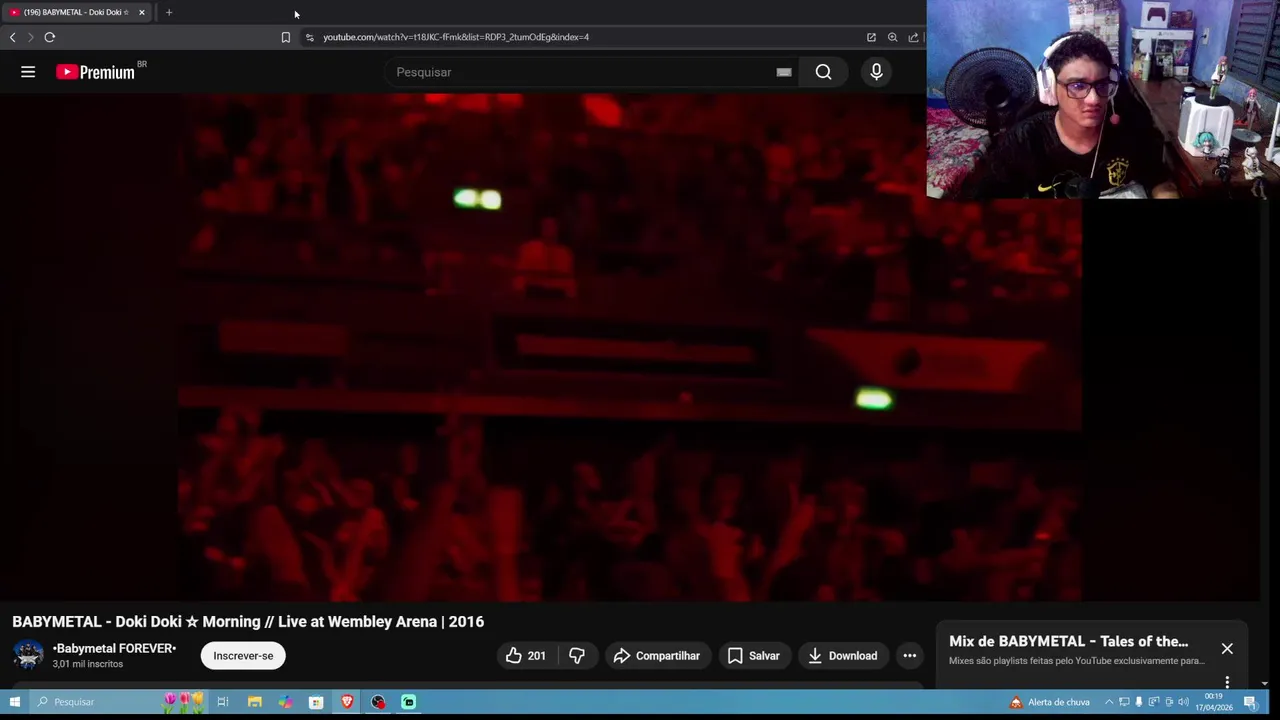
Task: Close the BABYMETAL browser tab
Action: (141, 12)
